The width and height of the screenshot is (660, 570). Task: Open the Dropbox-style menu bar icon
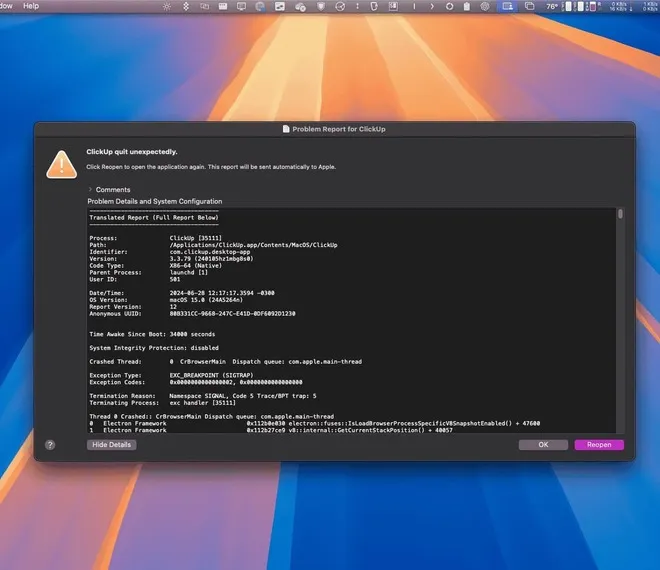click(x=186, y=6)
